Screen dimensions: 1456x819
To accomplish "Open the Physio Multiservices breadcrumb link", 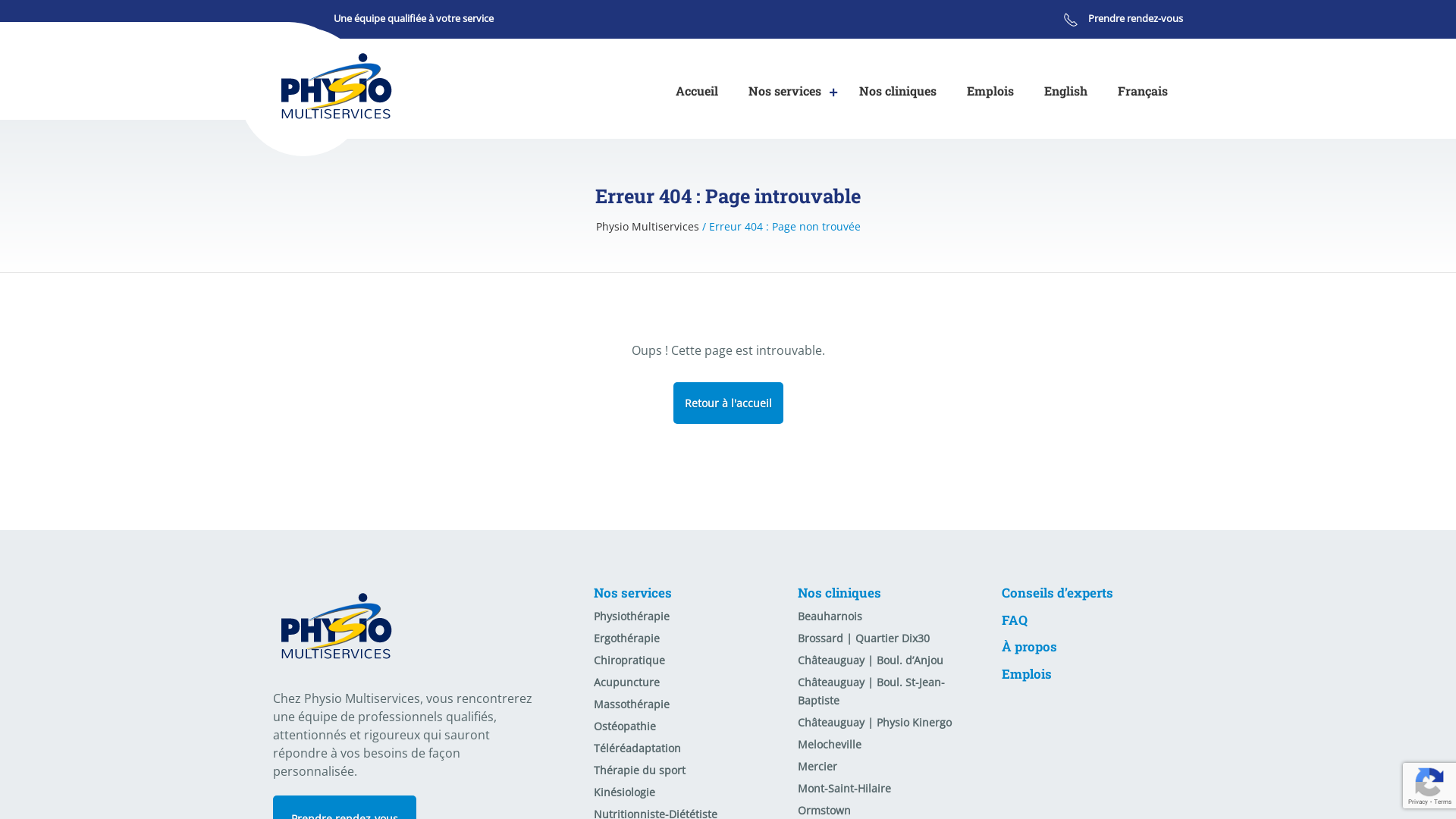I will pos(647,227).
